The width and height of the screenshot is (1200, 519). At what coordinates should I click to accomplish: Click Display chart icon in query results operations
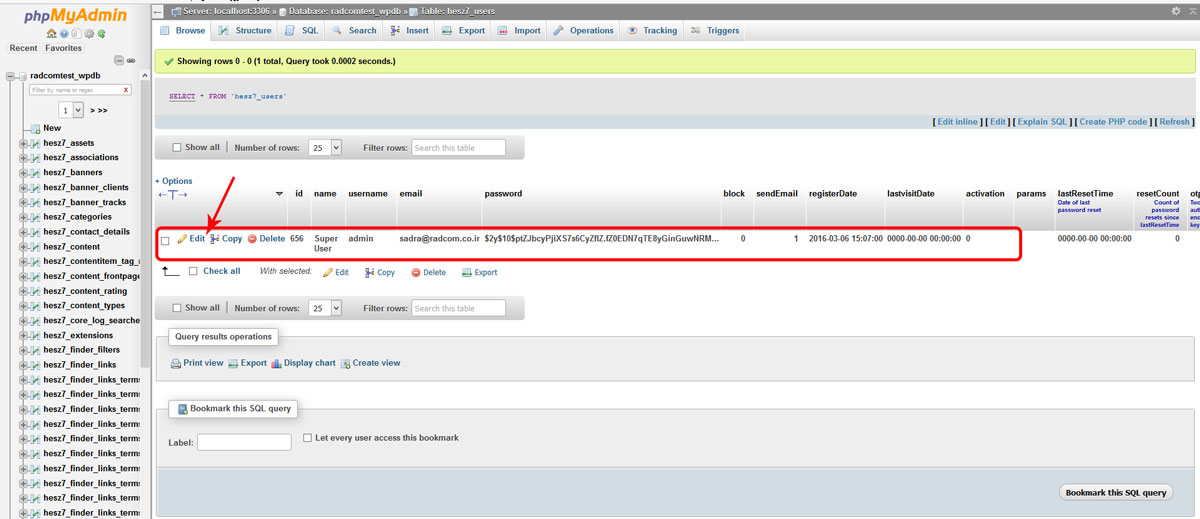pyautogui.click(x=277, y=364)
